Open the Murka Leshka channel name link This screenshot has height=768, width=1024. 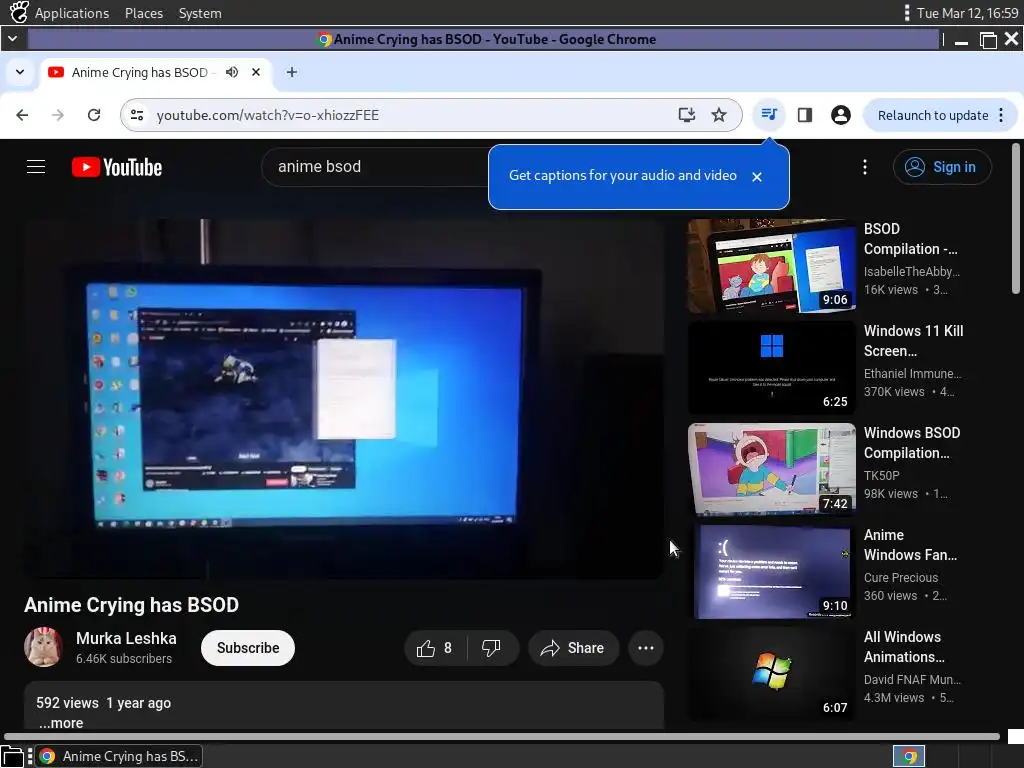(126, 638)
